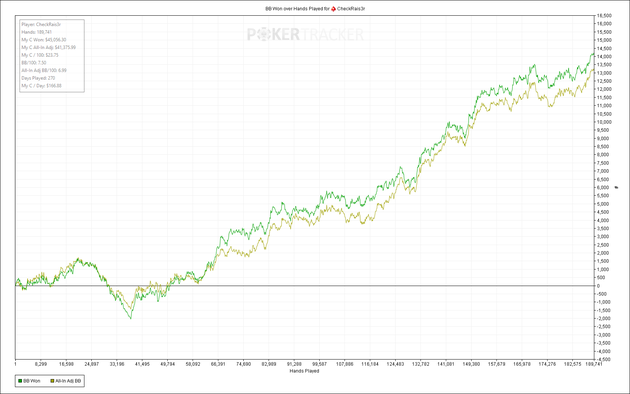This screenshot has width=630, height=394.
Task: Click the y-axis tick label '14,000'
Action: pos(604,57)
